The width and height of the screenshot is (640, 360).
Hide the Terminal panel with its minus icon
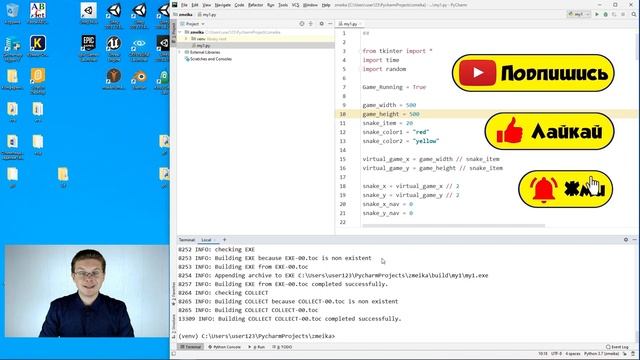pos(634,240)
